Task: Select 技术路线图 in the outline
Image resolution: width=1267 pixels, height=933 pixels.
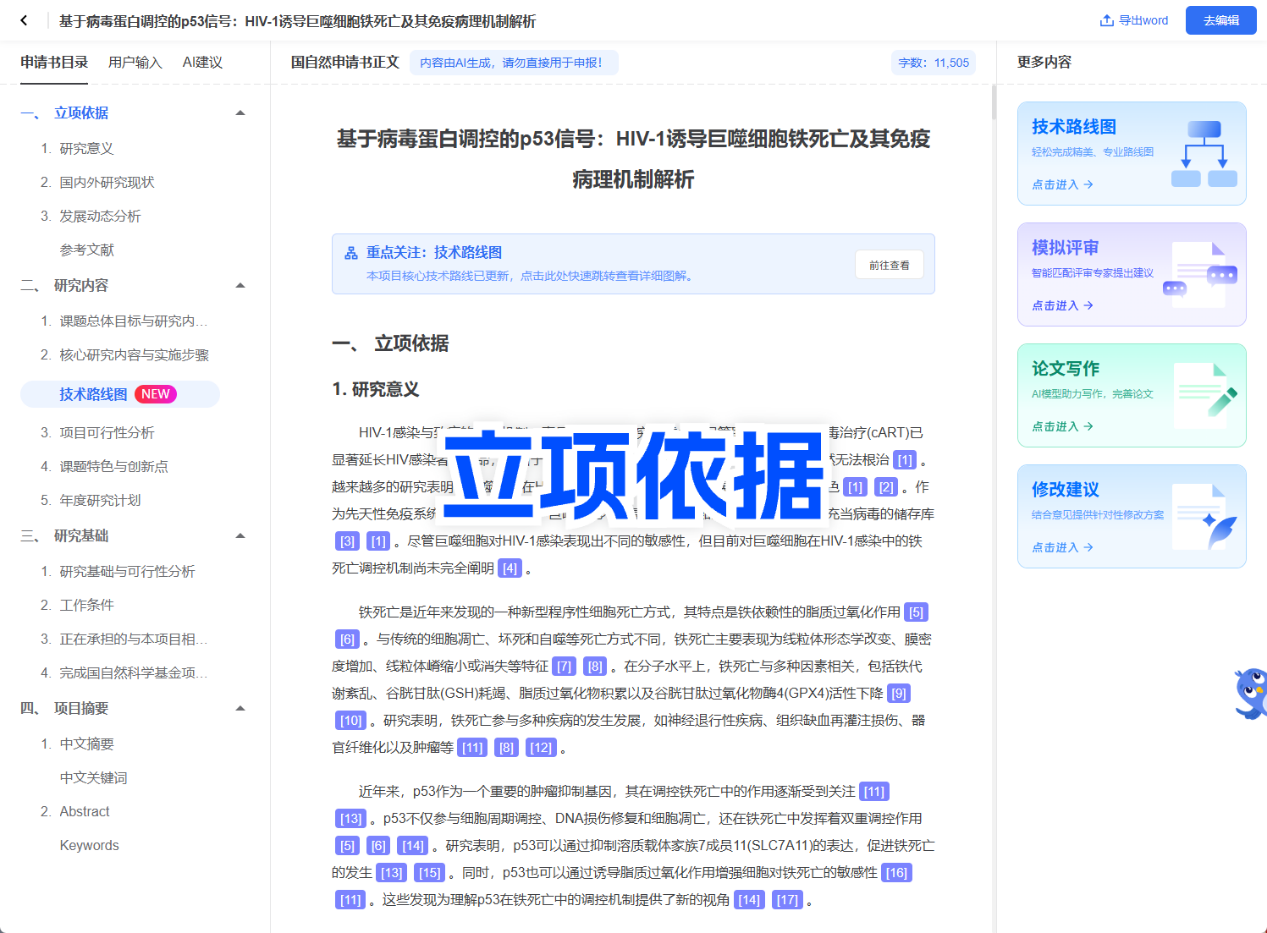Action: click(x=120, y=394)
